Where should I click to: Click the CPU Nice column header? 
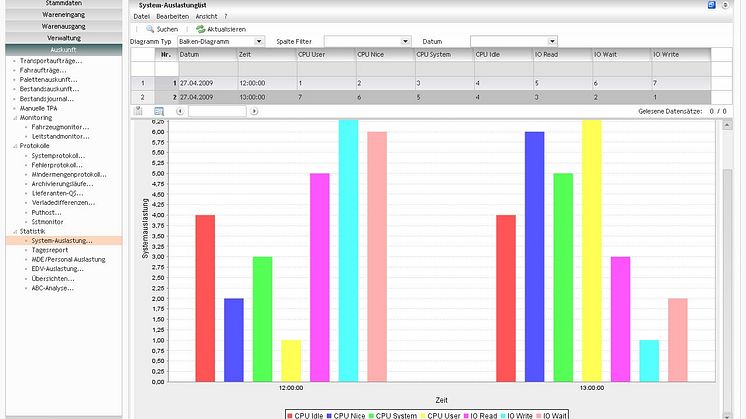click(385, 54)
